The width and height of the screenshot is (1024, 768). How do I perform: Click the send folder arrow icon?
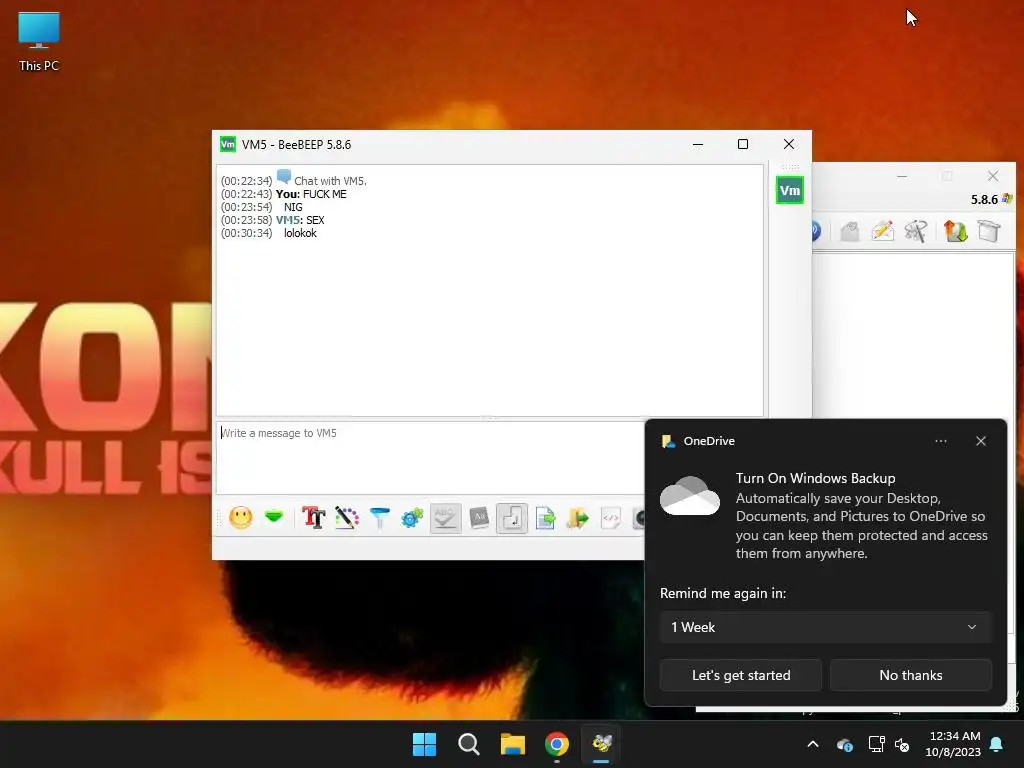pyautogui.click(x=578, y=518)
